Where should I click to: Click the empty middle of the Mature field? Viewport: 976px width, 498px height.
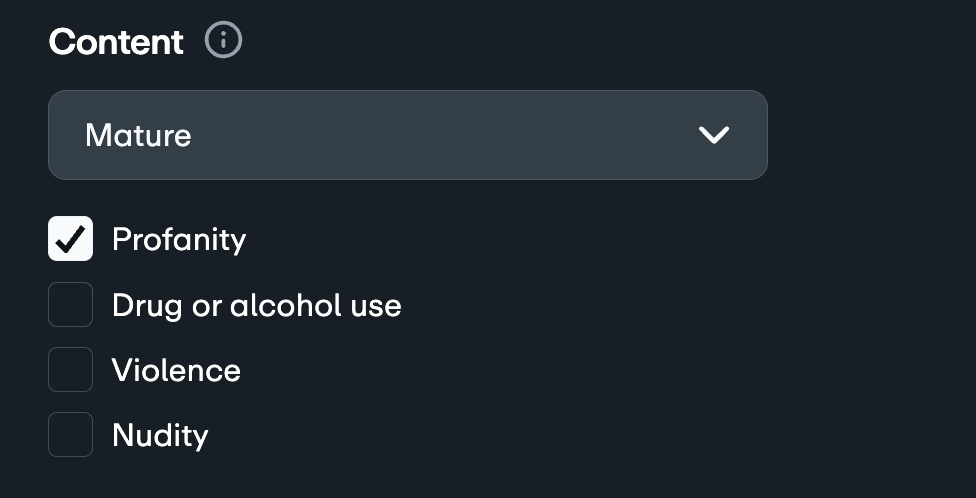(420, 135)
